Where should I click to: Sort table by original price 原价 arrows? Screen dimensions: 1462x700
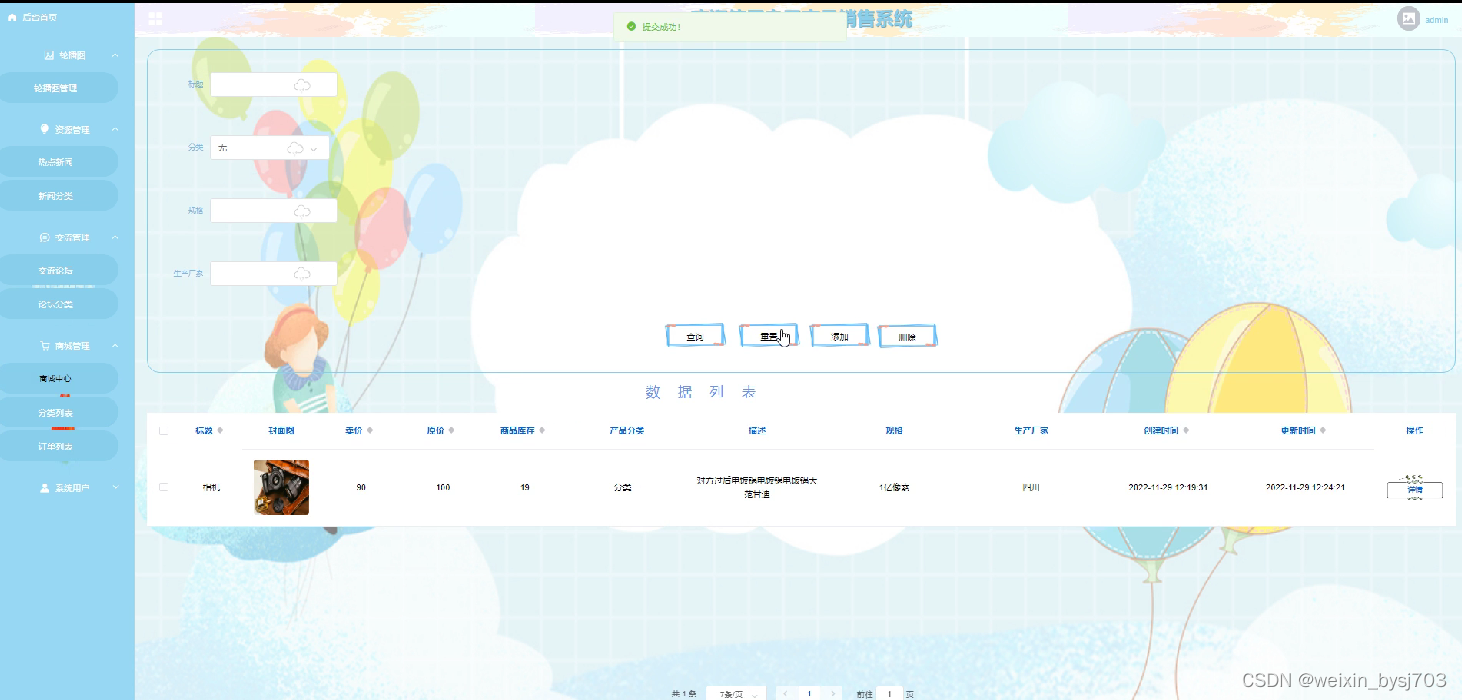pos(451,430)
